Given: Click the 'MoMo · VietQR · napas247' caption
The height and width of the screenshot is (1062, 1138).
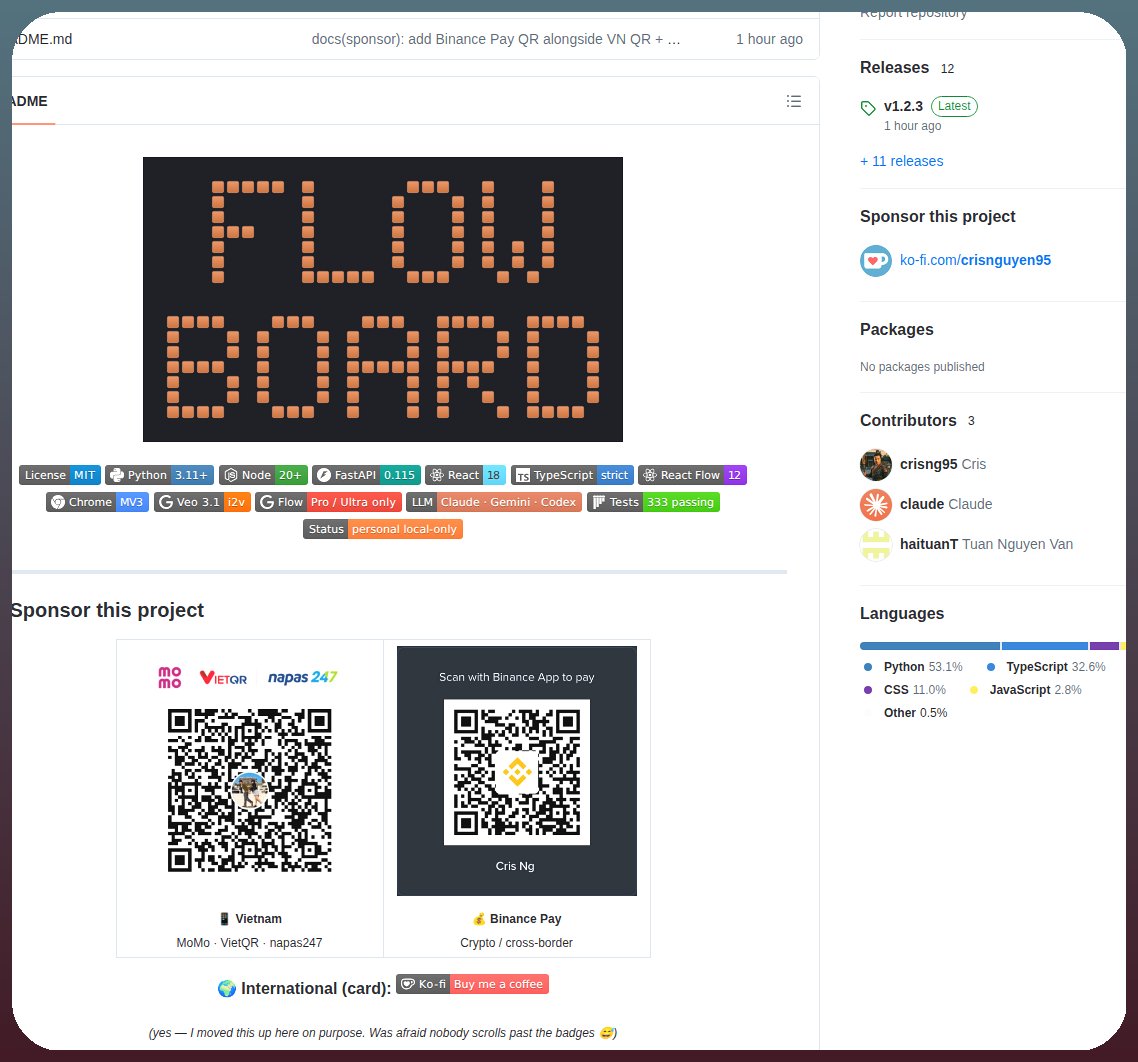Looking at the screenshot, I should point(249,942).
